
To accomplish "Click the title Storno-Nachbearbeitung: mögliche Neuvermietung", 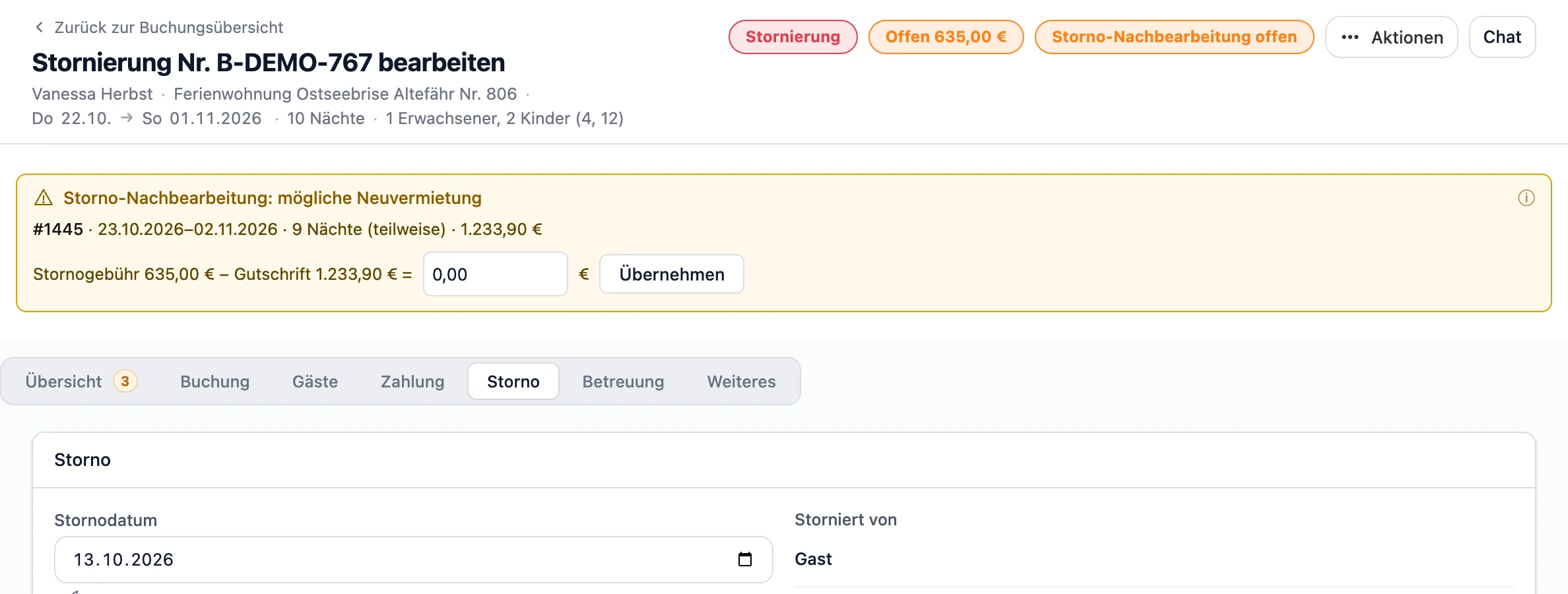I will 273,198.
